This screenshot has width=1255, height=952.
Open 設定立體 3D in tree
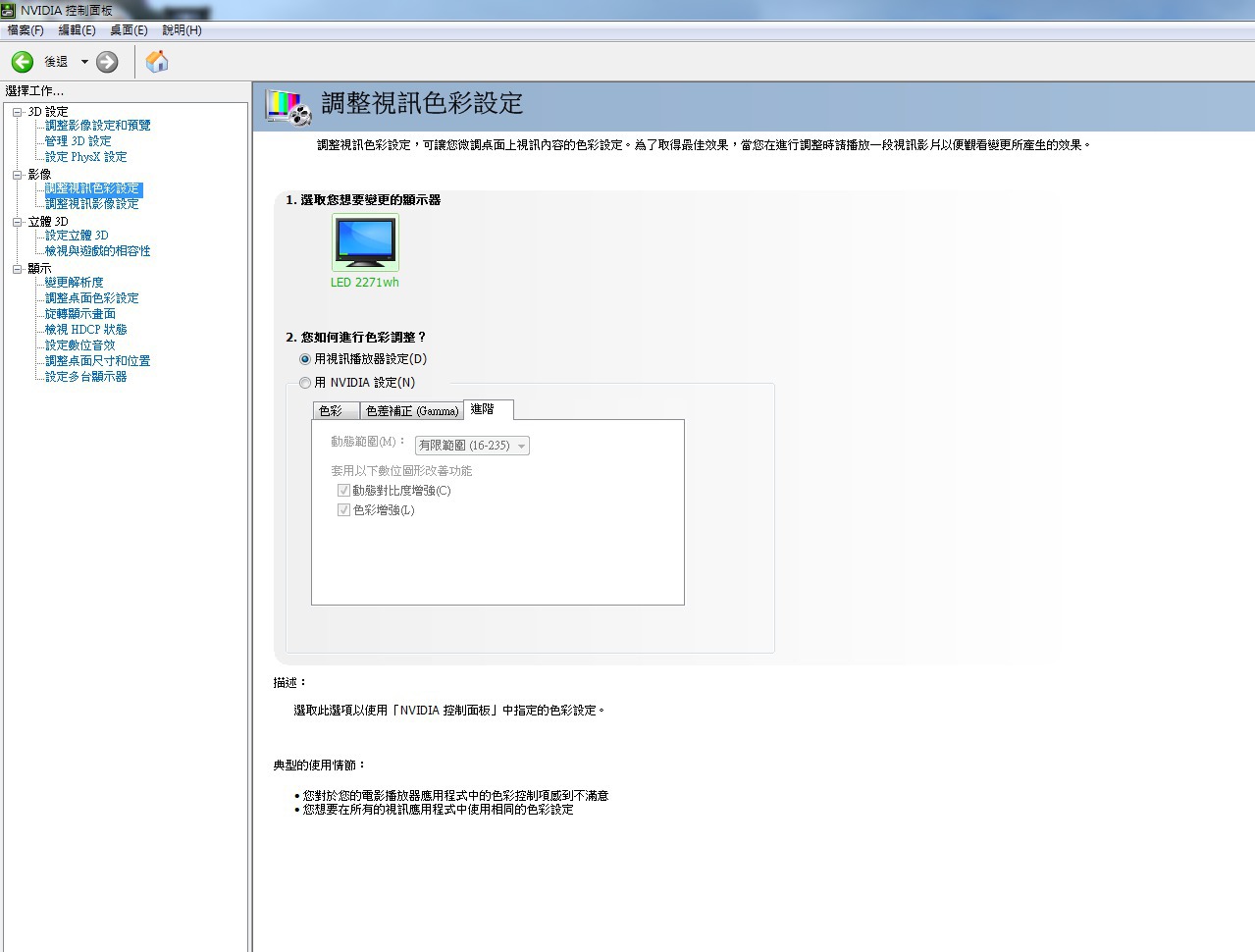click(x=77, y=236)
